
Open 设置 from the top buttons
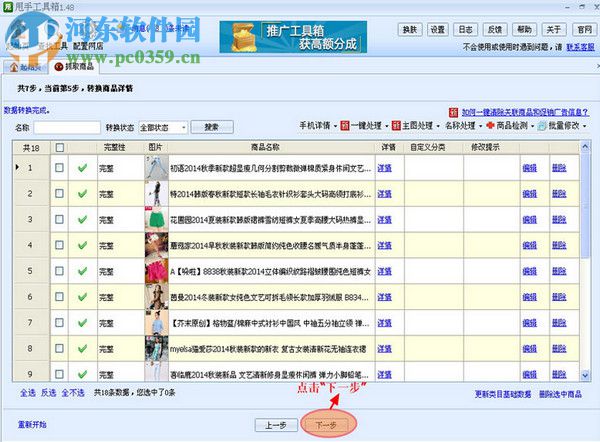(437, 29)
